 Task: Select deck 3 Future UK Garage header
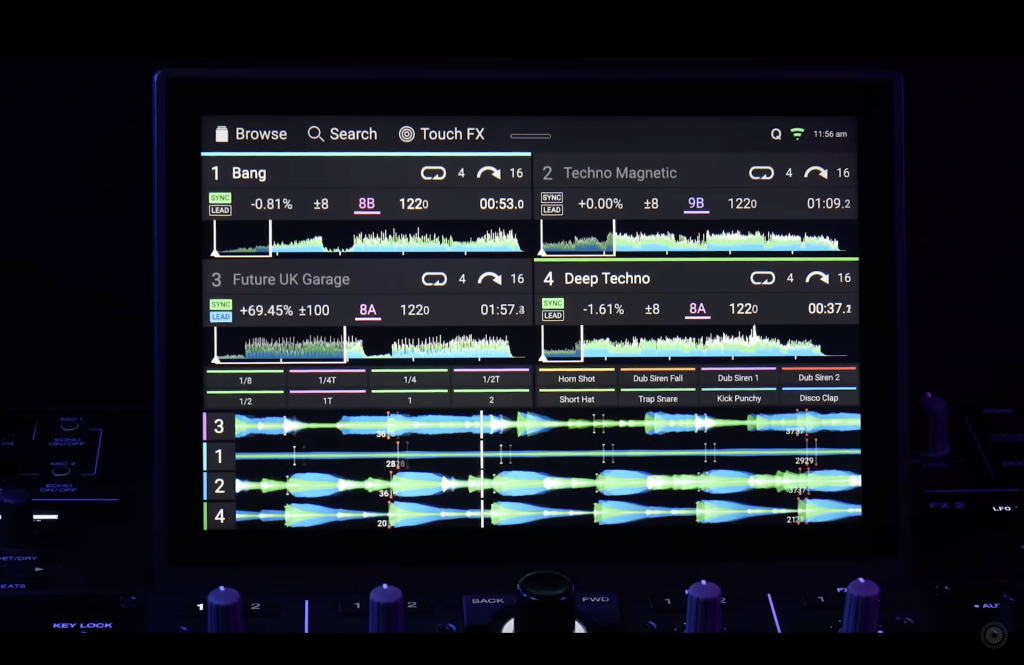coord(290,279)
